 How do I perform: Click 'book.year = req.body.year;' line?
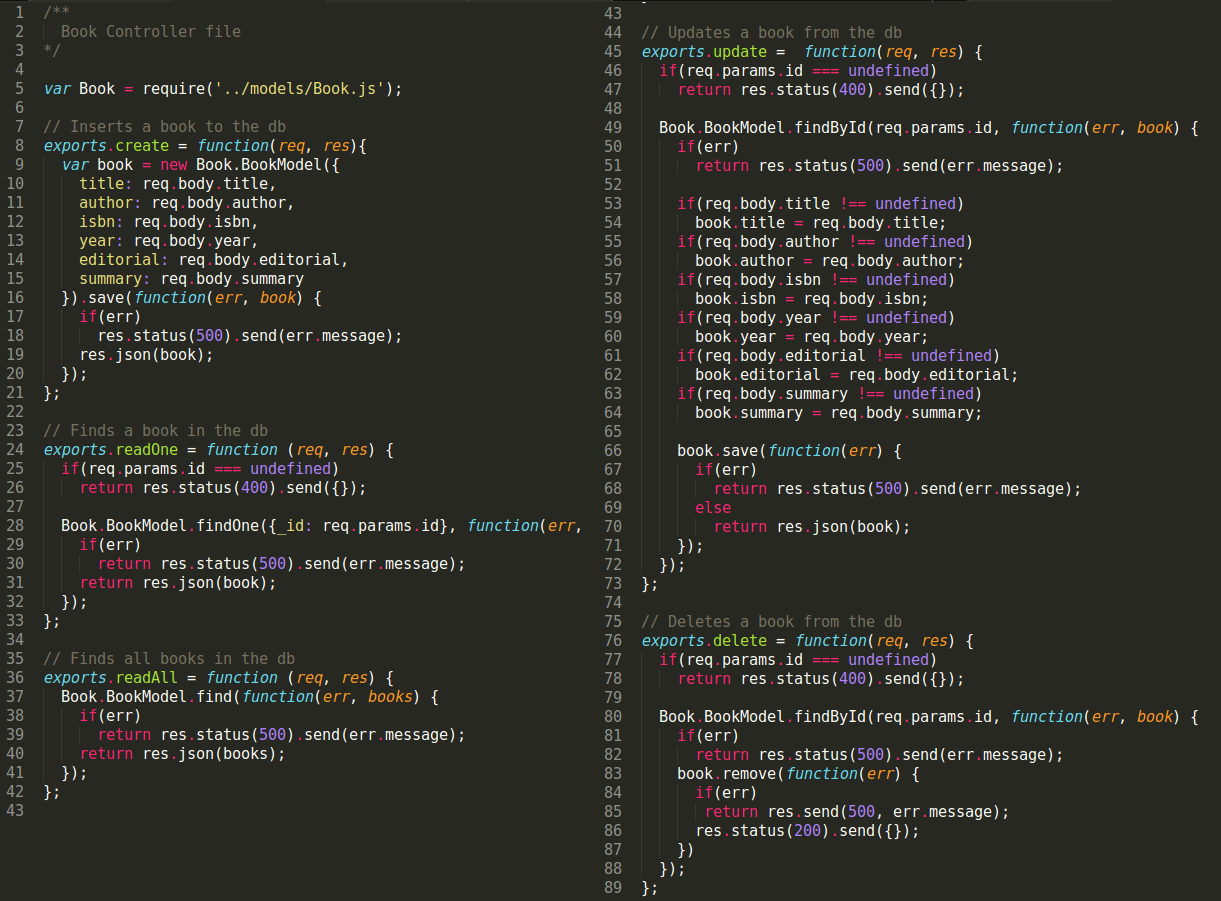coord(812,336)
